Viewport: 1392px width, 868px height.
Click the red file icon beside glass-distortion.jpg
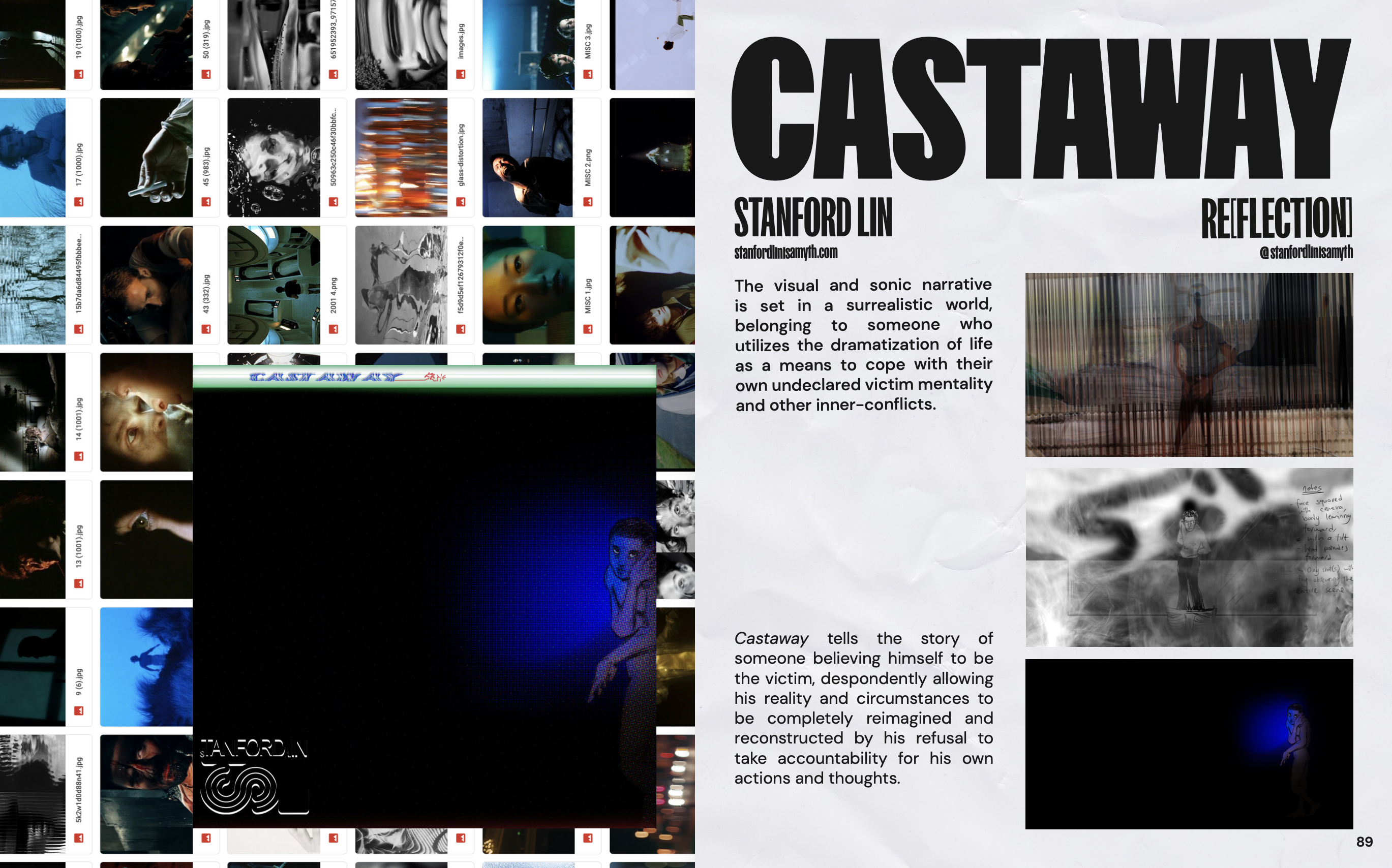[x=461, y=202]
